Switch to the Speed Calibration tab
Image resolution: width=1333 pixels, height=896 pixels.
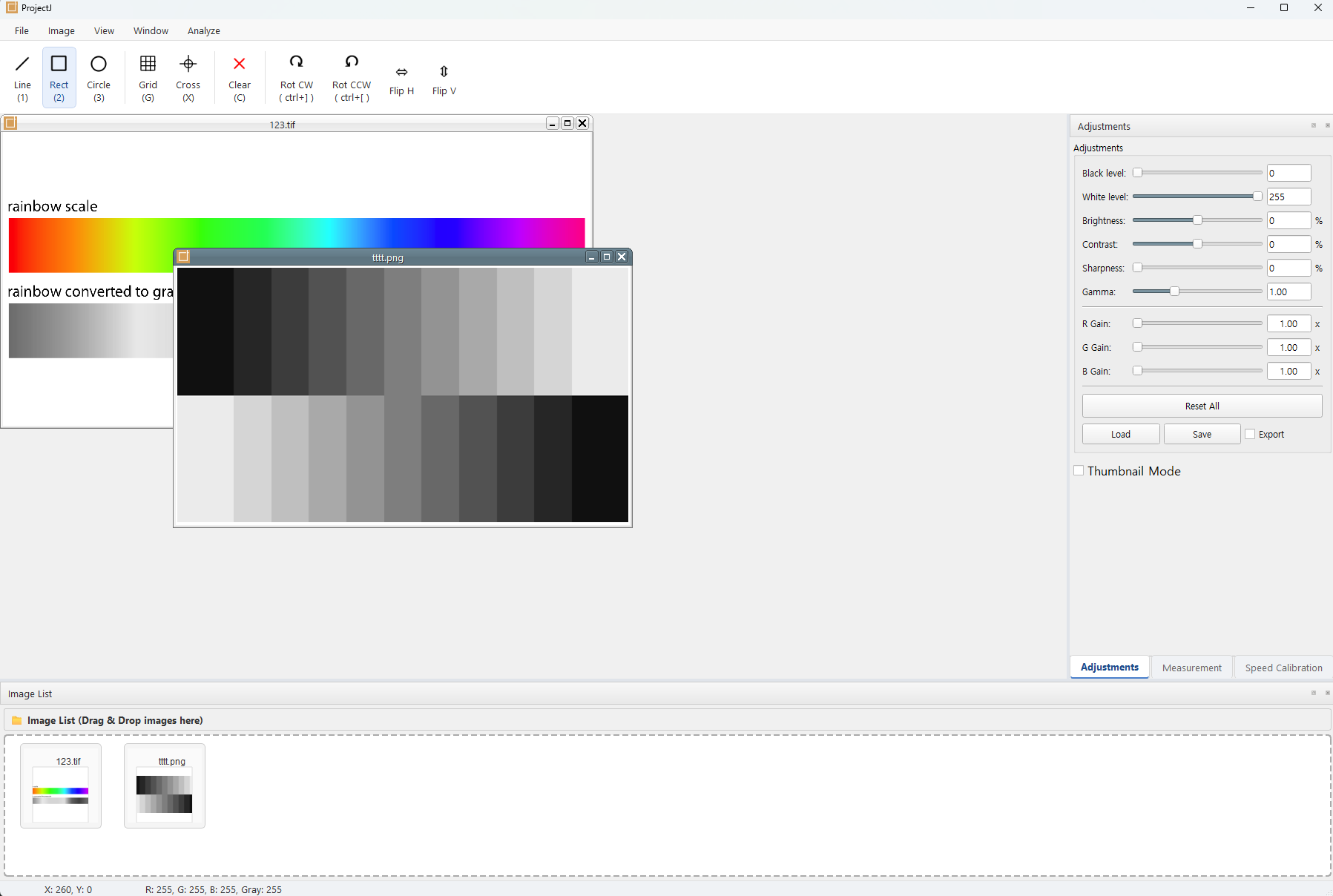pos(1283,668)
